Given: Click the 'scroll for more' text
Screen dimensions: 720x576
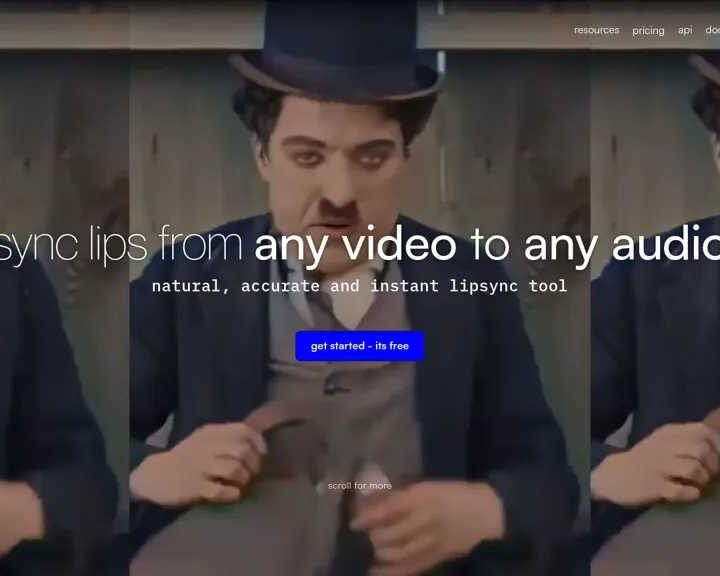Looking at the screenshot, I should tap(360, 486).
